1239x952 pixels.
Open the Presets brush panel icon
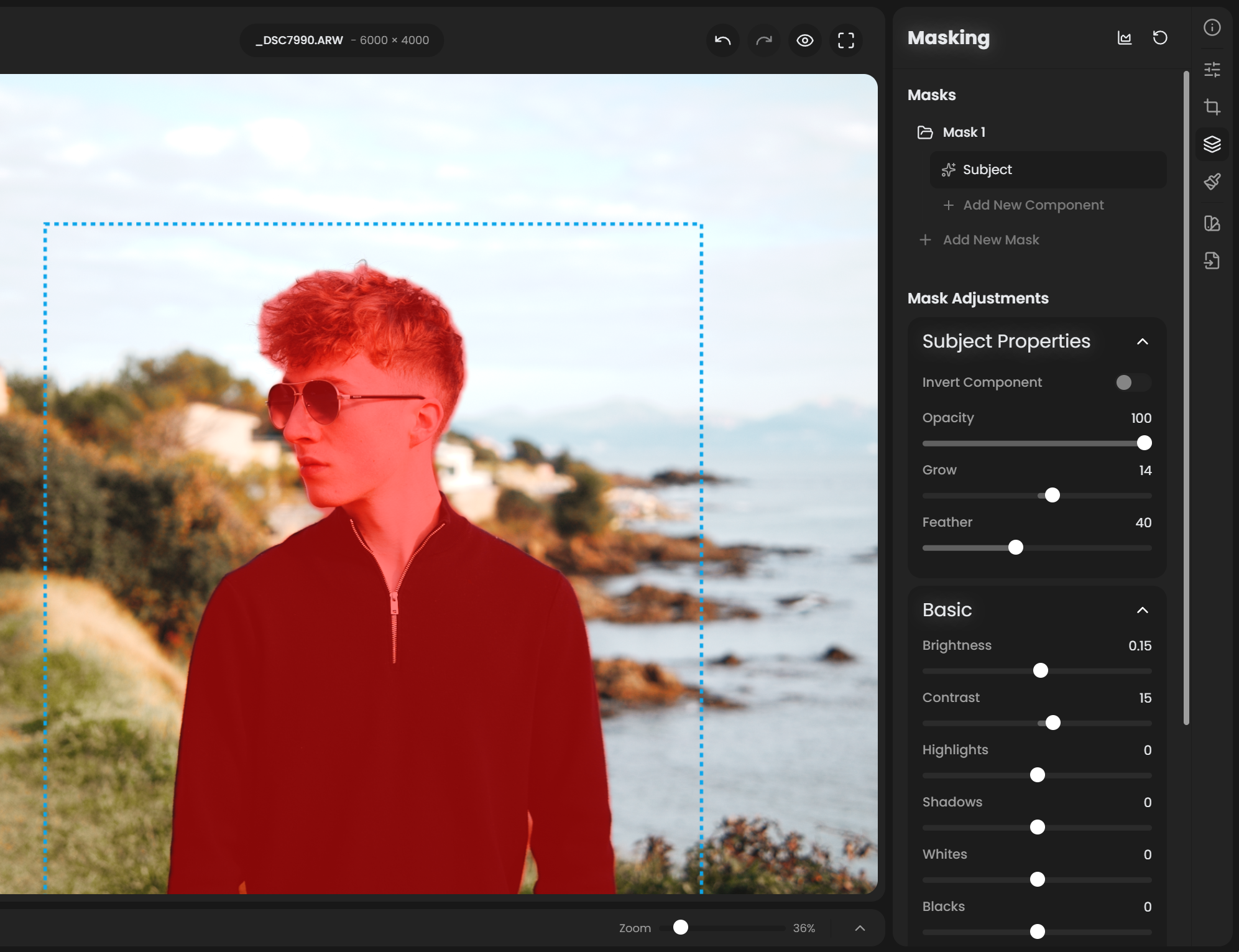1212,182
